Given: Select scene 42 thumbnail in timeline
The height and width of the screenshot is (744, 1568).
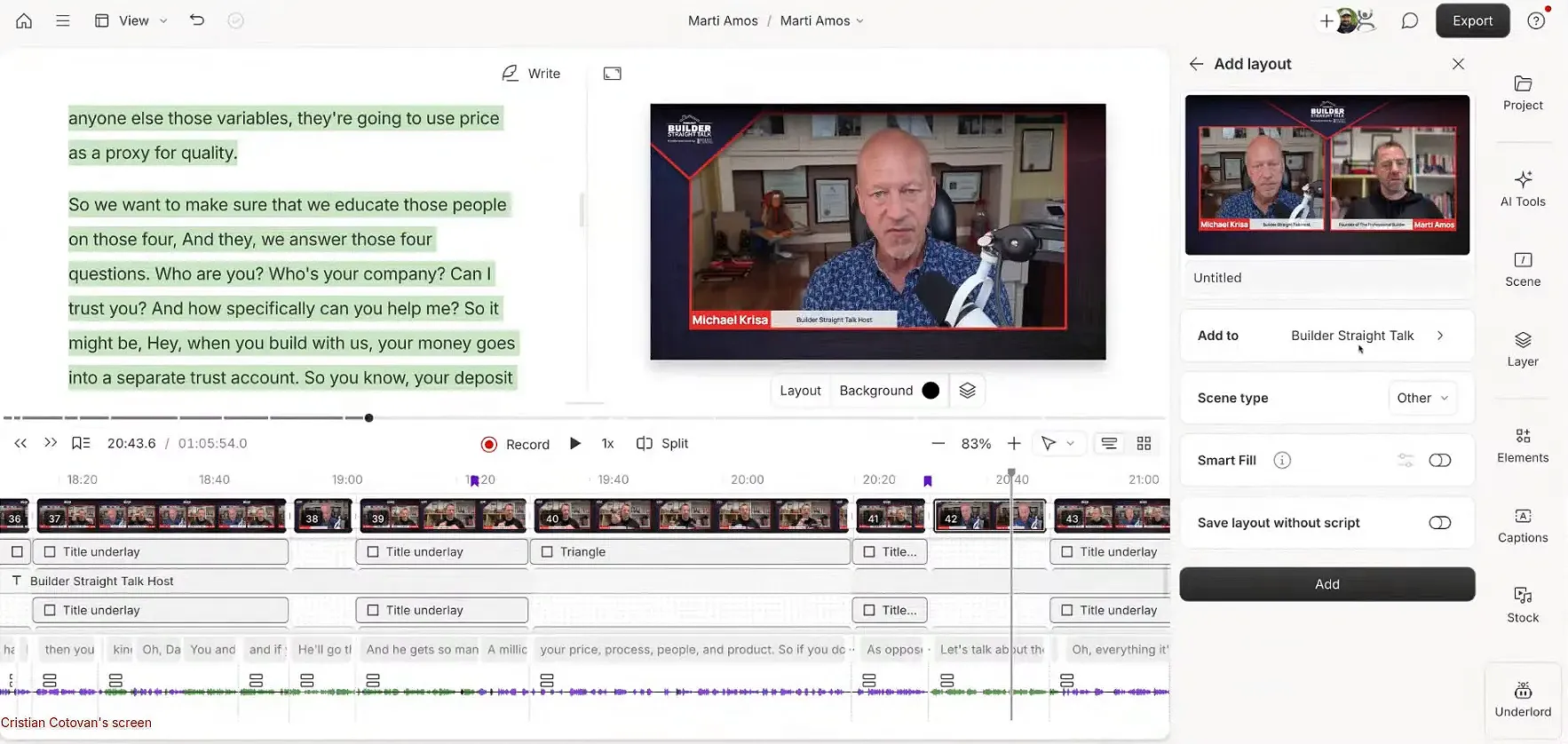Looking at the screenshot, I should [x=989, y=517].
